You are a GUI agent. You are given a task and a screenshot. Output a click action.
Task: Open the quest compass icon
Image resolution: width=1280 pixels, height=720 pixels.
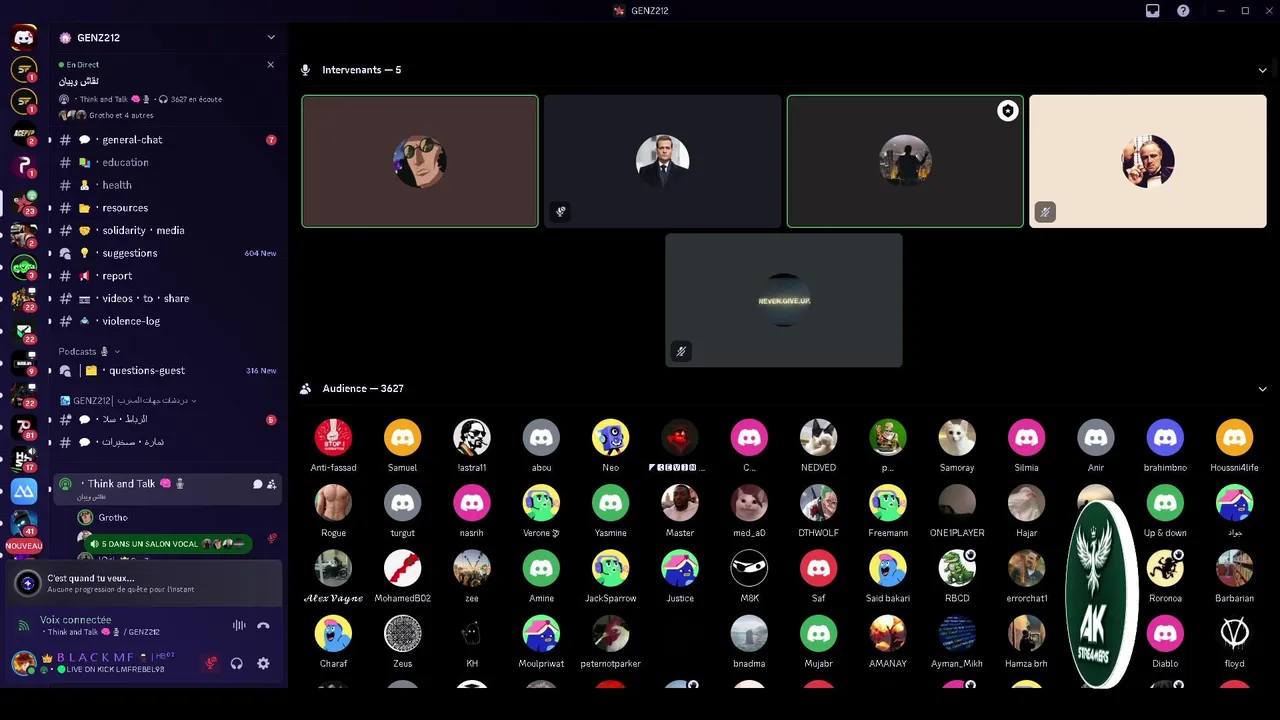(x=28, y=583)
